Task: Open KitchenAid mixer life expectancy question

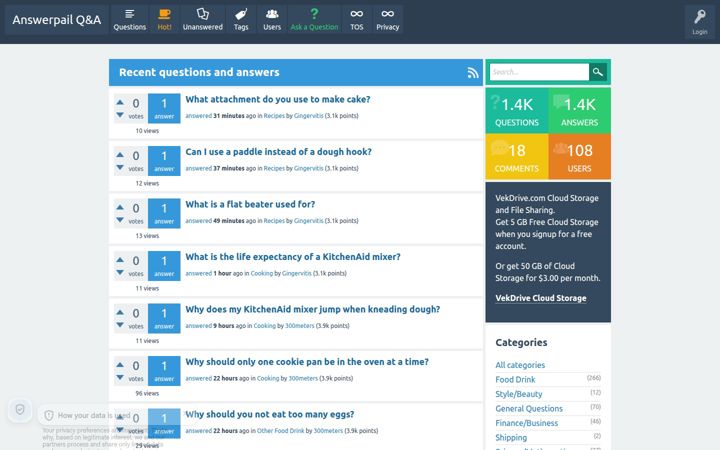Action: pos(293,257)
